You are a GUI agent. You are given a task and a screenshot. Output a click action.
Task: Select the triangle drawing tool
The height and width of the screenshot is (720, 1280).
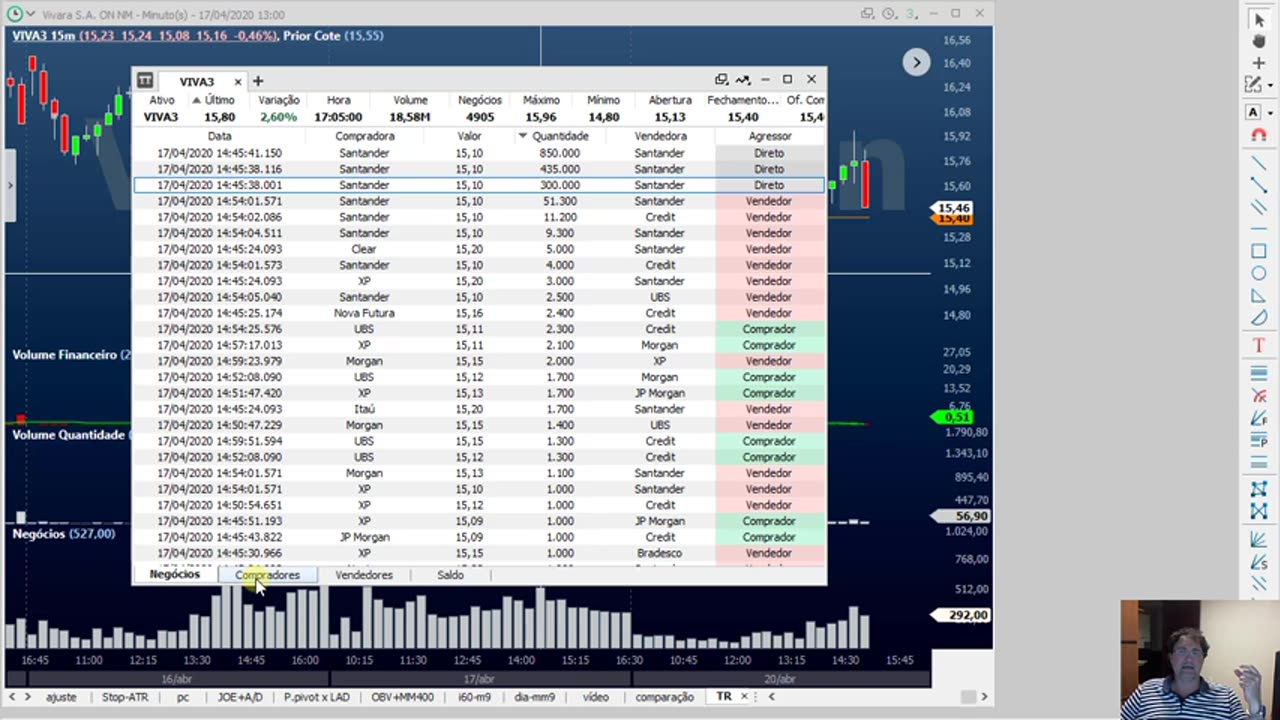click(1259, 296)
